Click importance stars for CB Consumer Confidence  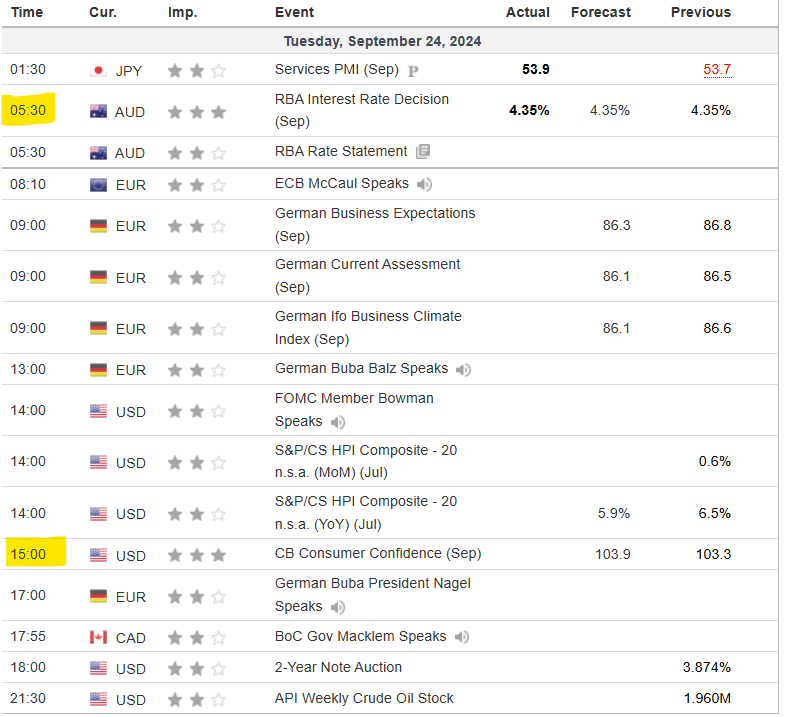tap(197, 554)
